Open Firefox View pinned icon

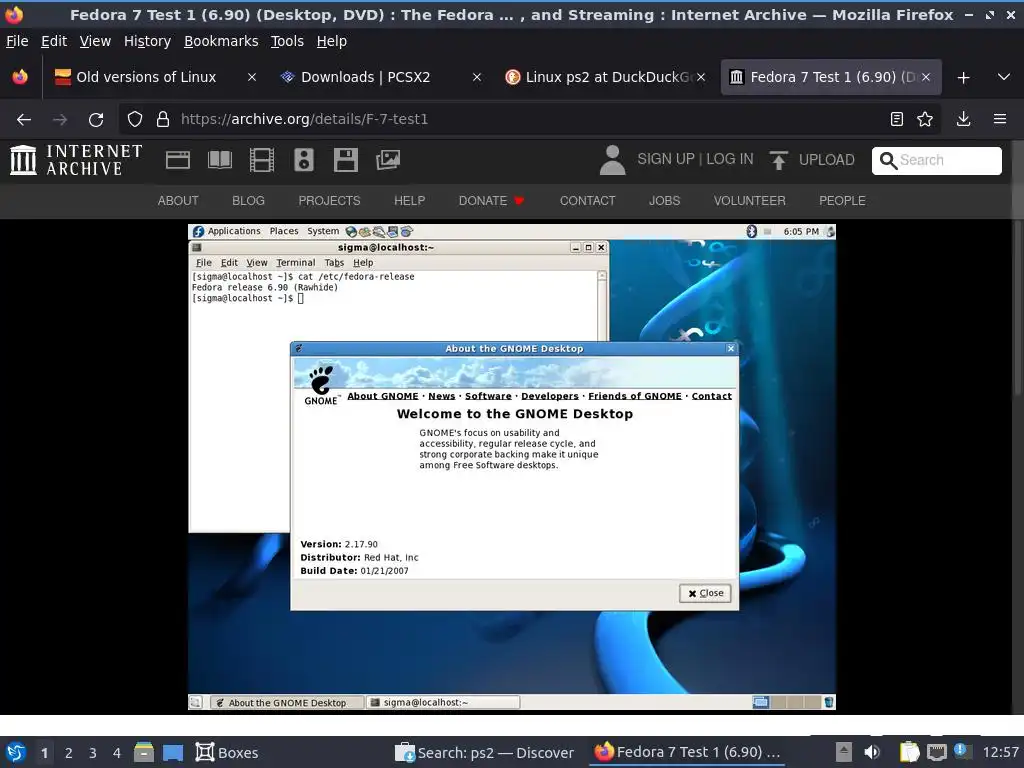(x=20, y=77)
